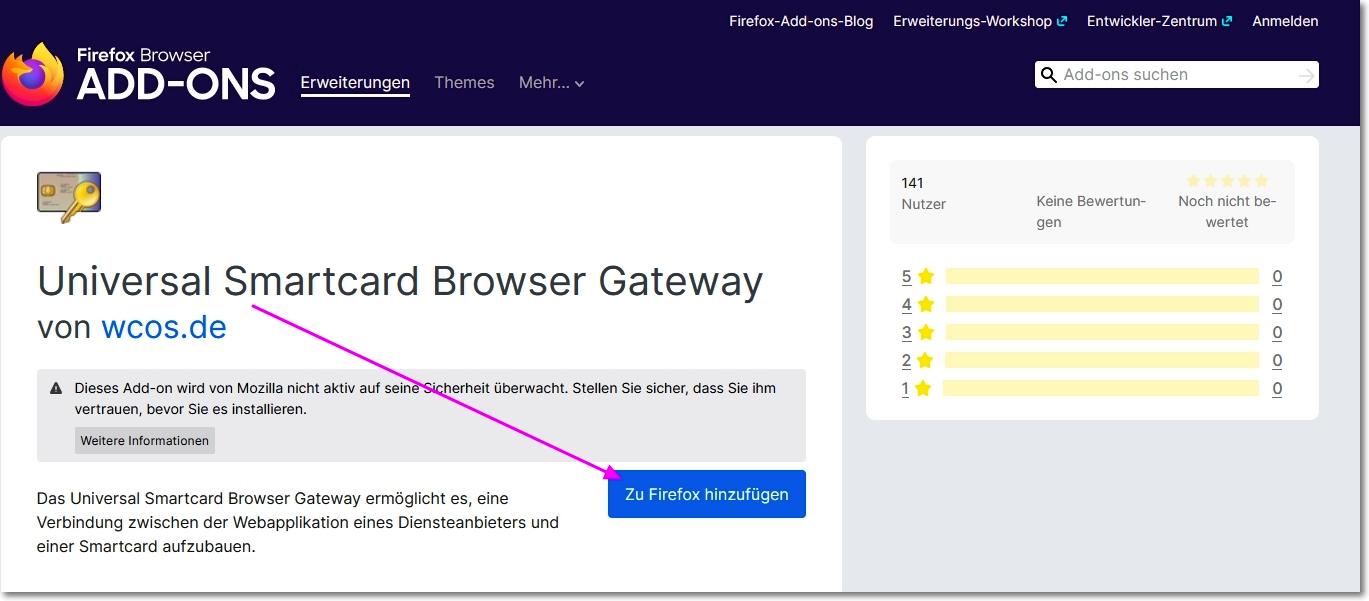Click the 2-star review count 0
This screenshot has width=1369, height=601.
pos(1277,361)
